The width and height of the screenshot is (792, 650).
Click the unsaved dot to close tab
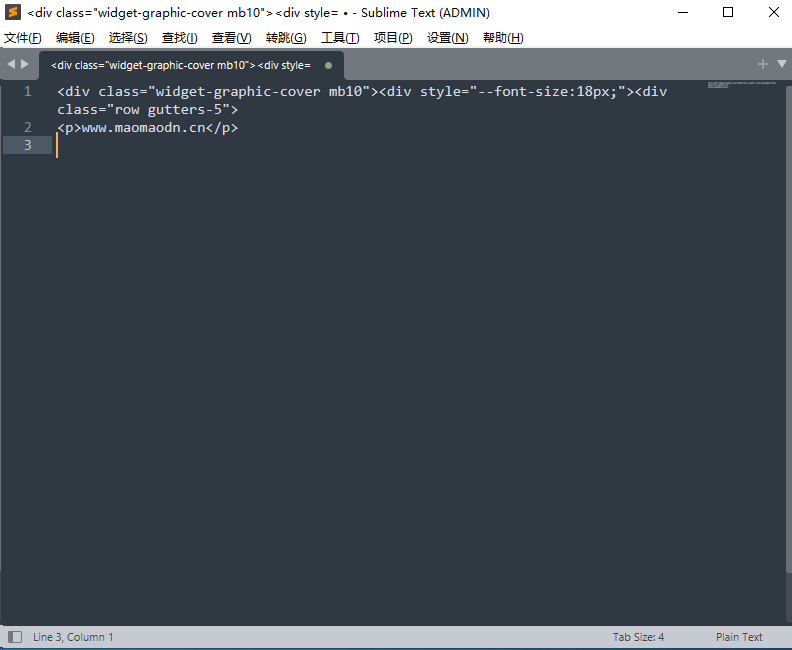coord(328,65)
